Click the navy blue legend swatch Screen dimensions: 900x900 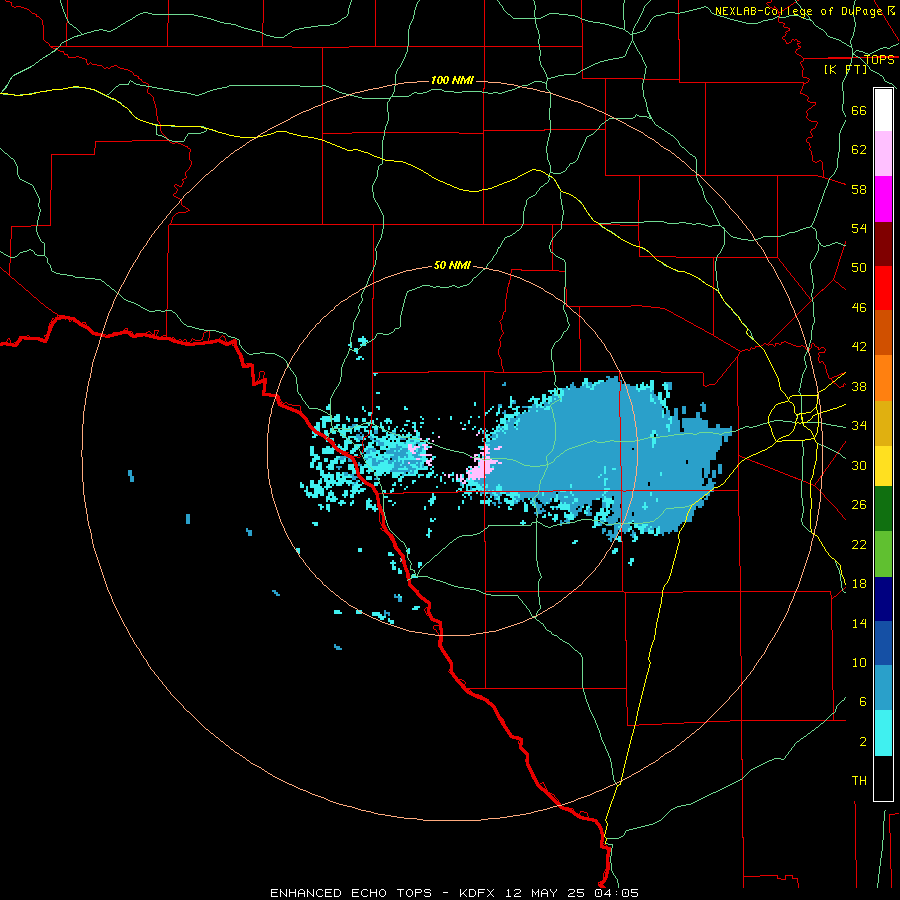[883, 599]
